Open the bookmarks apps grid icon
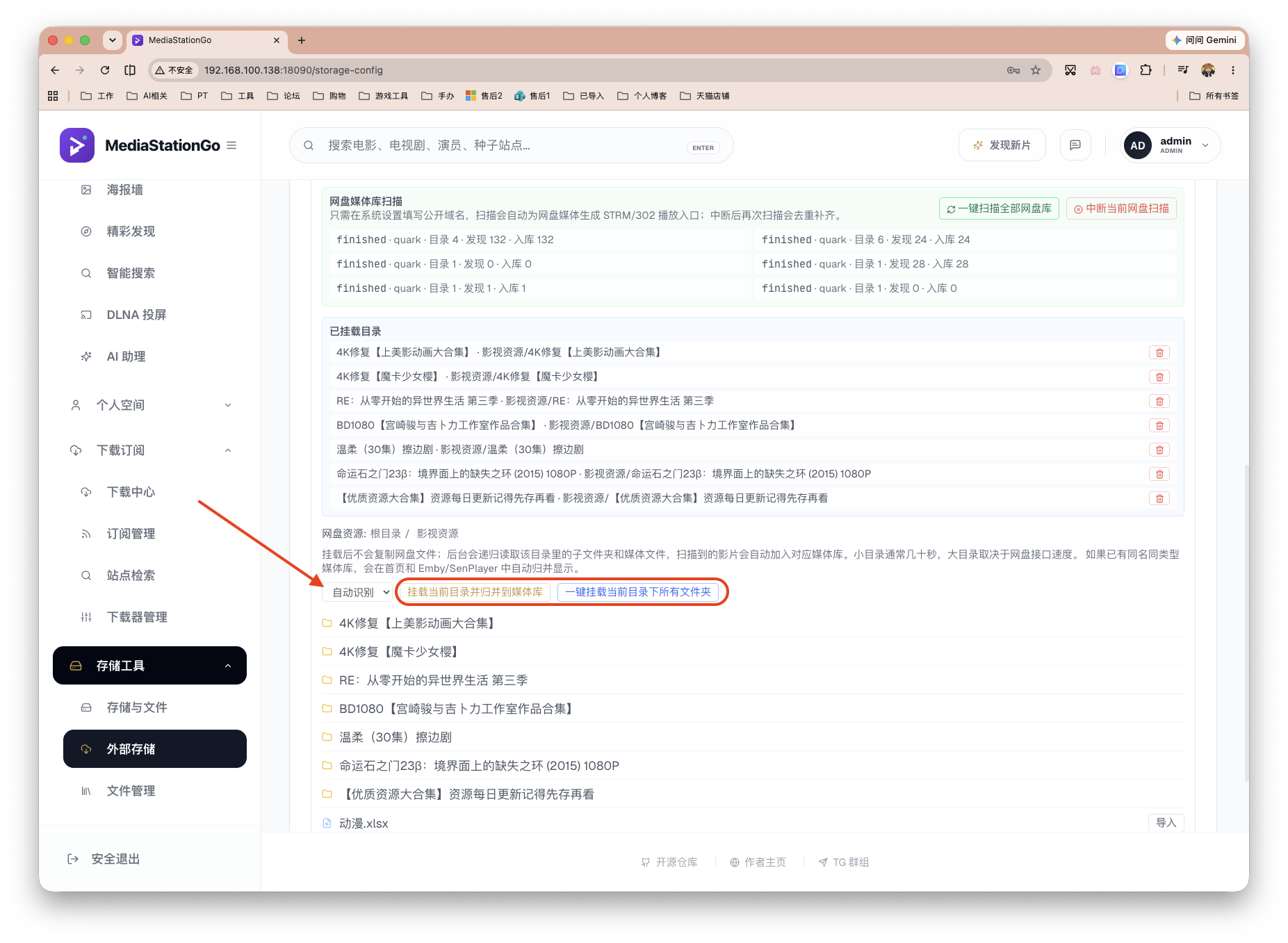 click(53, 96)
